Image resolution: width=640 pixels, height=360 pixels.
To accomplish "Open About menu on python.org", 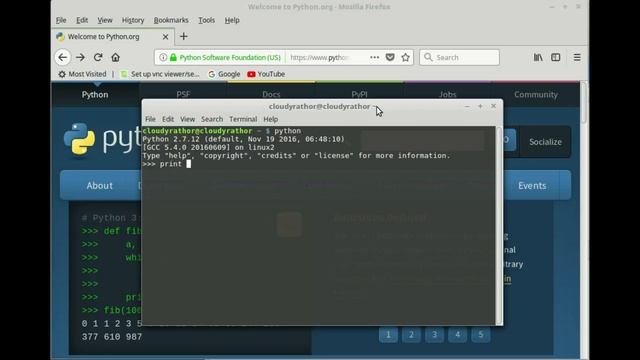I will (100, 186).
